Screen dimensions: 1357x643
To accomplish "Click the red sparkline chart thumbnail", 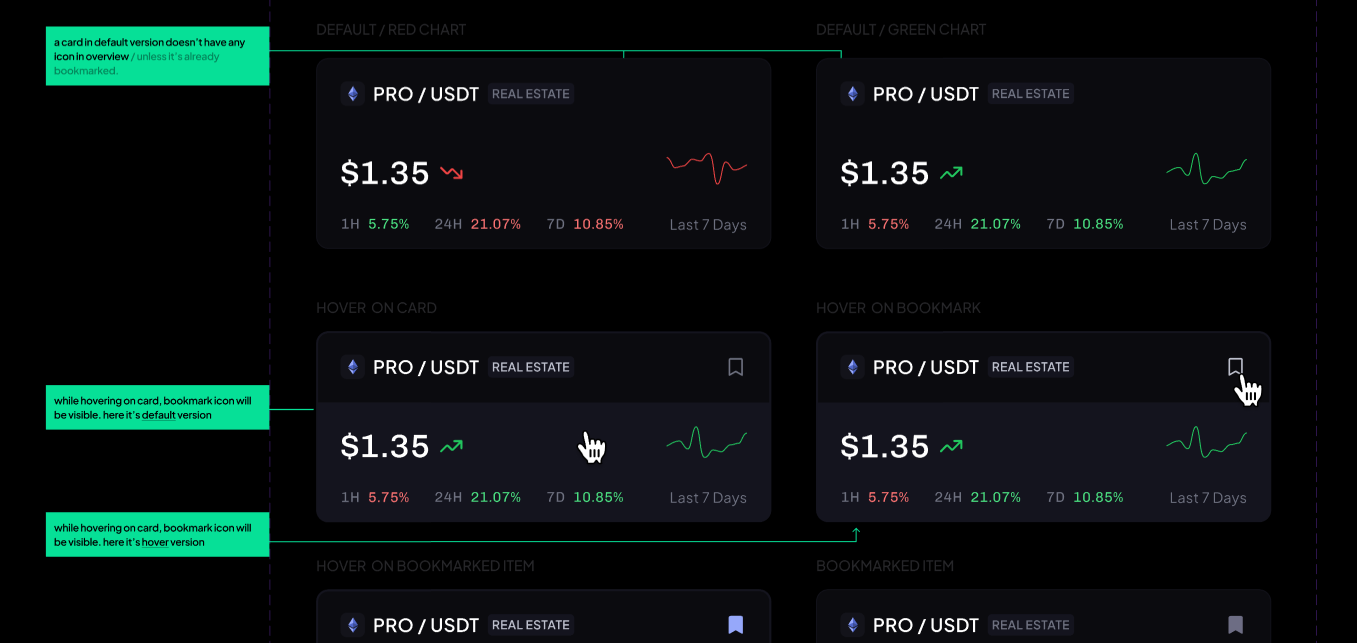I will pyautogui.click(x=707, y=167).
